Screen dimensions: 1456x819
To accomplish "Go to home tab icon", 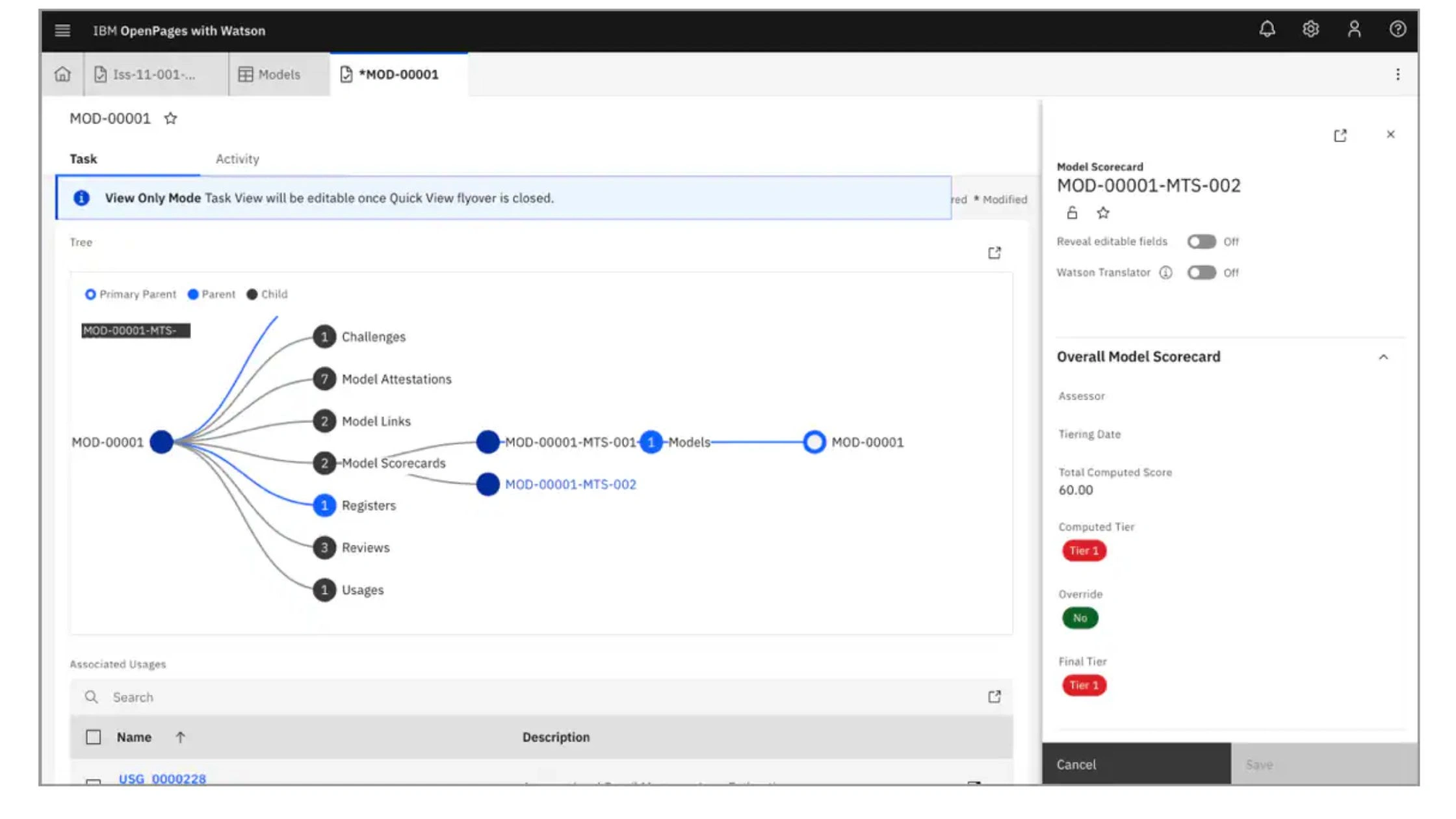I will pos(62,74).
